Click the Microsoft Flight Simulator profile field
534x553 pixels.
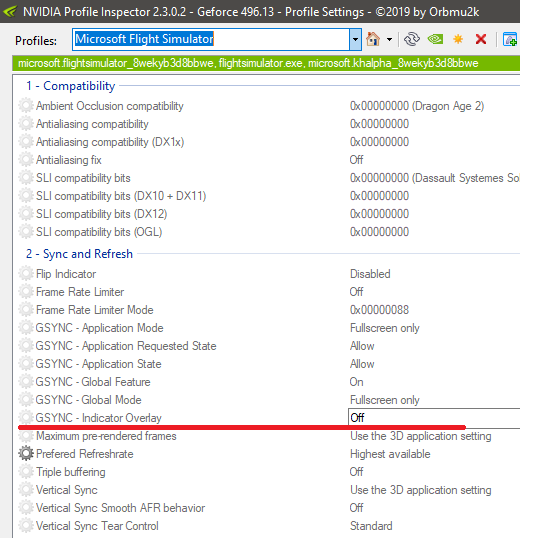coord(211,40)
